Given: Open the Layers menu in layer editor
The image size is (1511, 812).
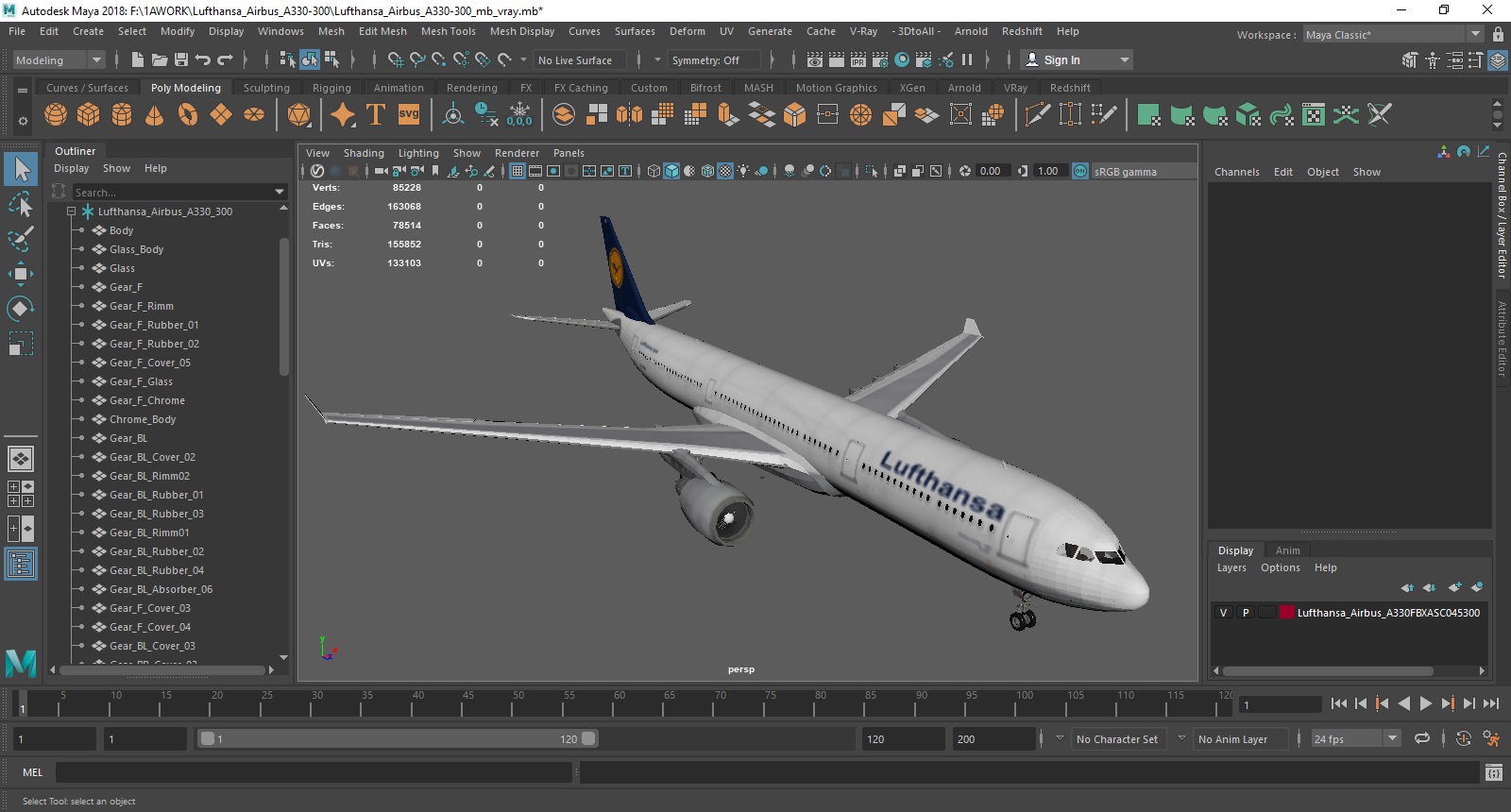Looking at the screenshot, I should click(x=1231, y=567).
